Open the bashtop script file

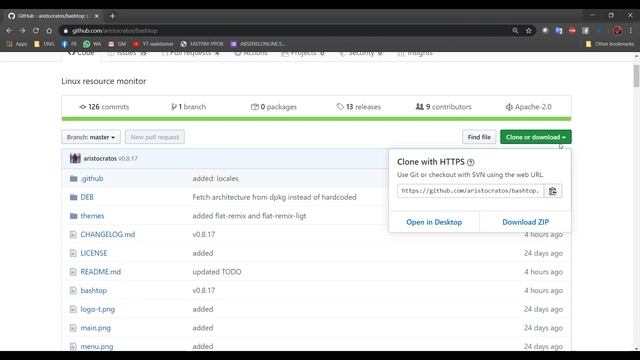[93, 291]
